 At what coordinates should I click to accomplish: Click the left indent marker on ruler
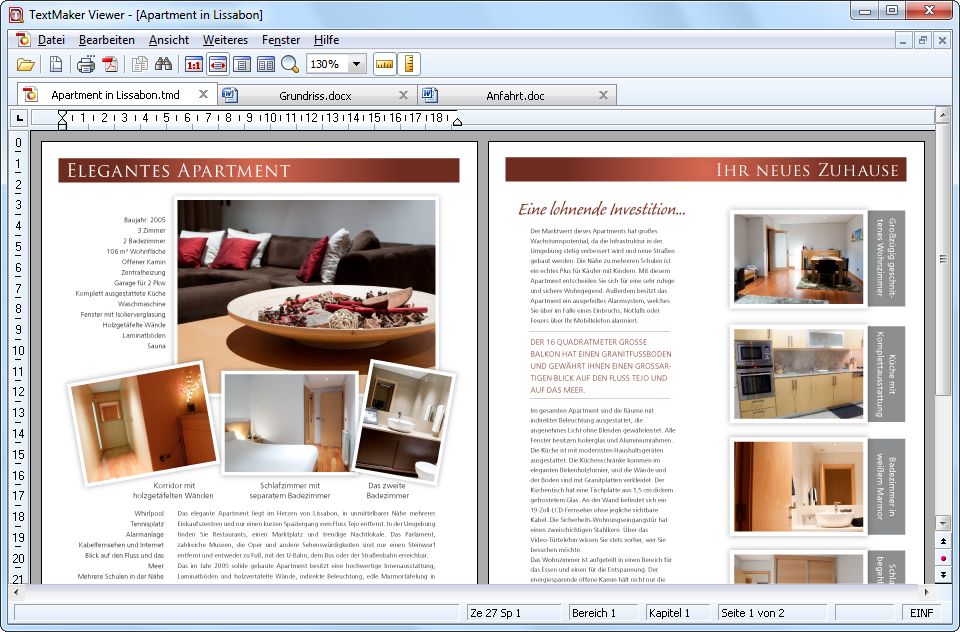62,120
